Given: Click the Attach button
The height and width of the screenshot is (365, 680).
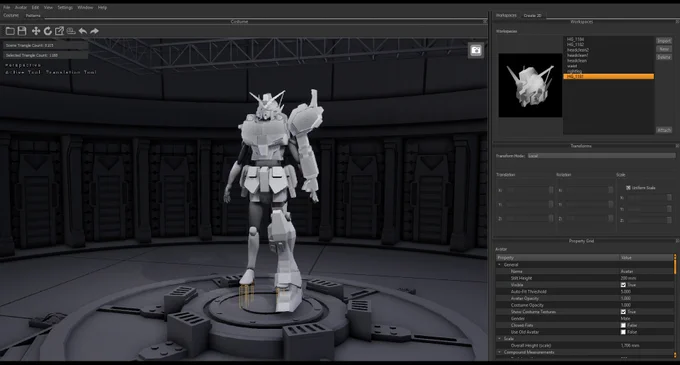Looking at the screenshot, I should point(664,130).
